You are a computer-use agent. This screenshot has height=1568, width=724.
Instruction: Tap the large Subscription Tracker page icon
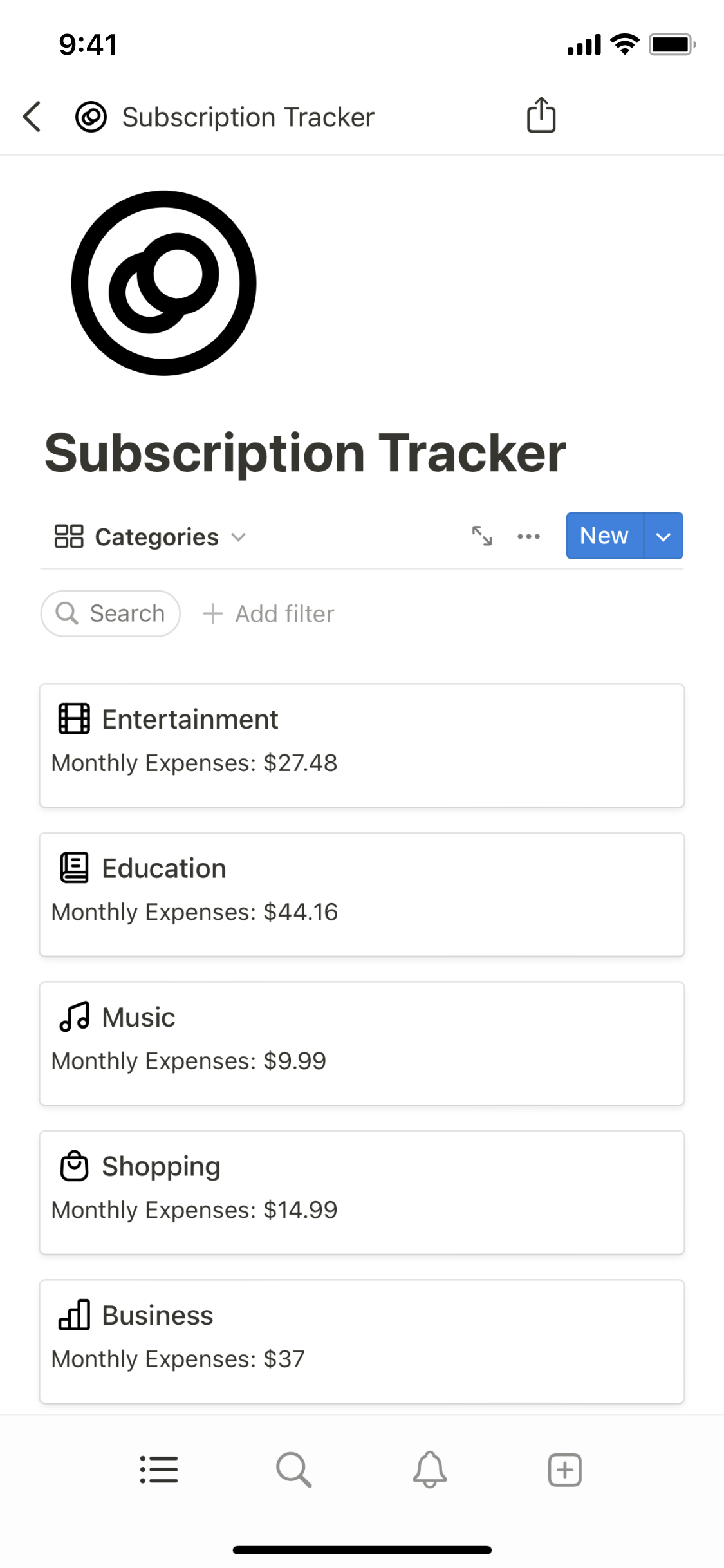click(x=164, y=283)
